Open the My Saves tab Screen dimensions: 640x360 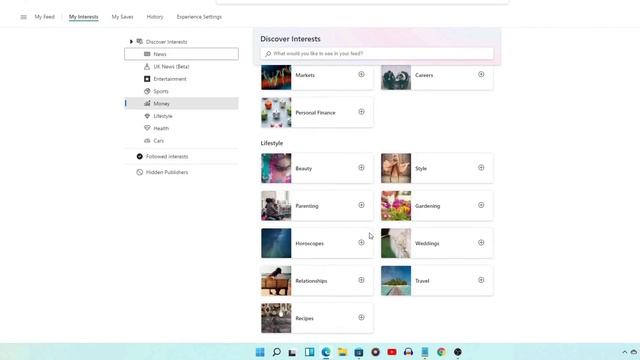point(122,17)
